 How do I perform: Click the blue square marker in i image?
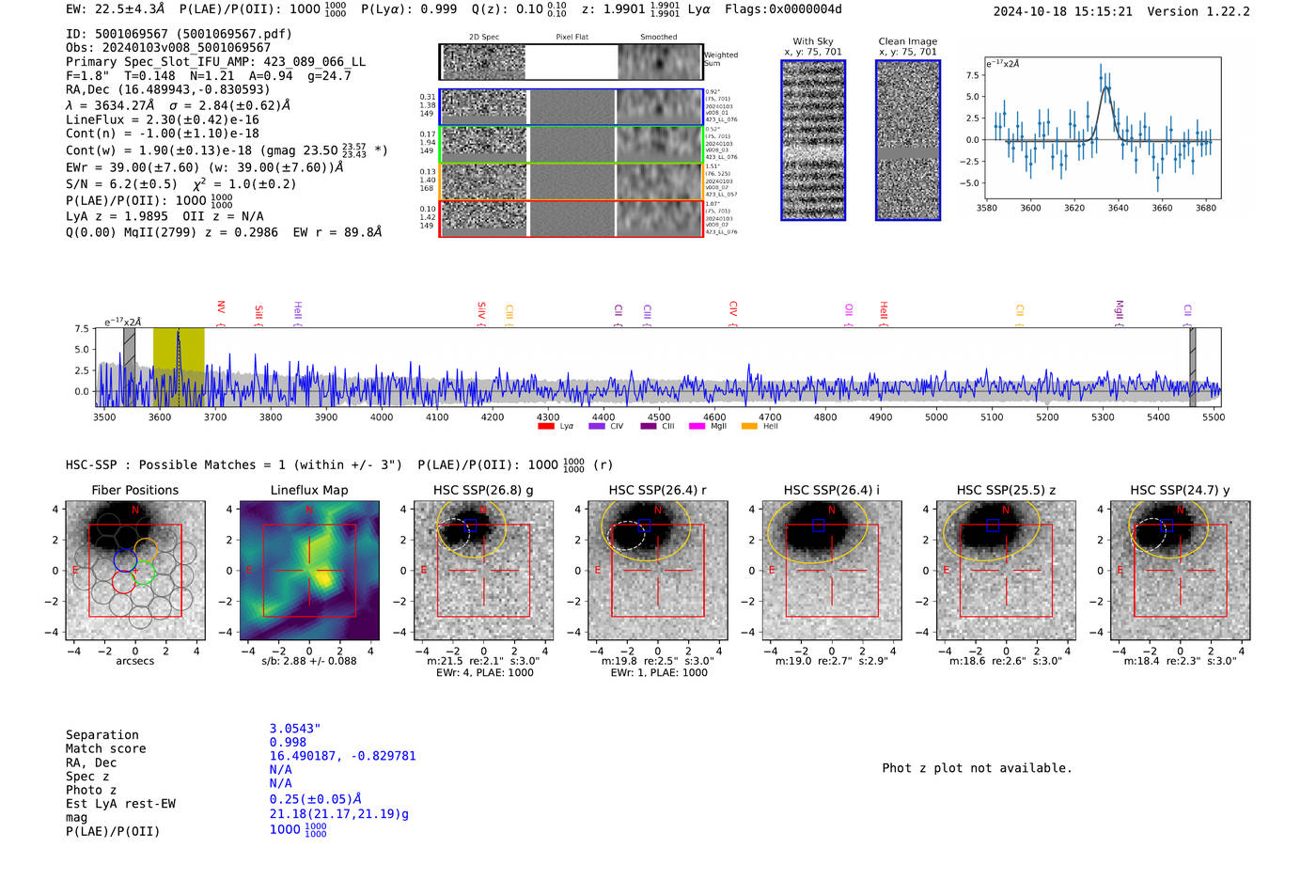pyautogui.click(x=819, y=525)
